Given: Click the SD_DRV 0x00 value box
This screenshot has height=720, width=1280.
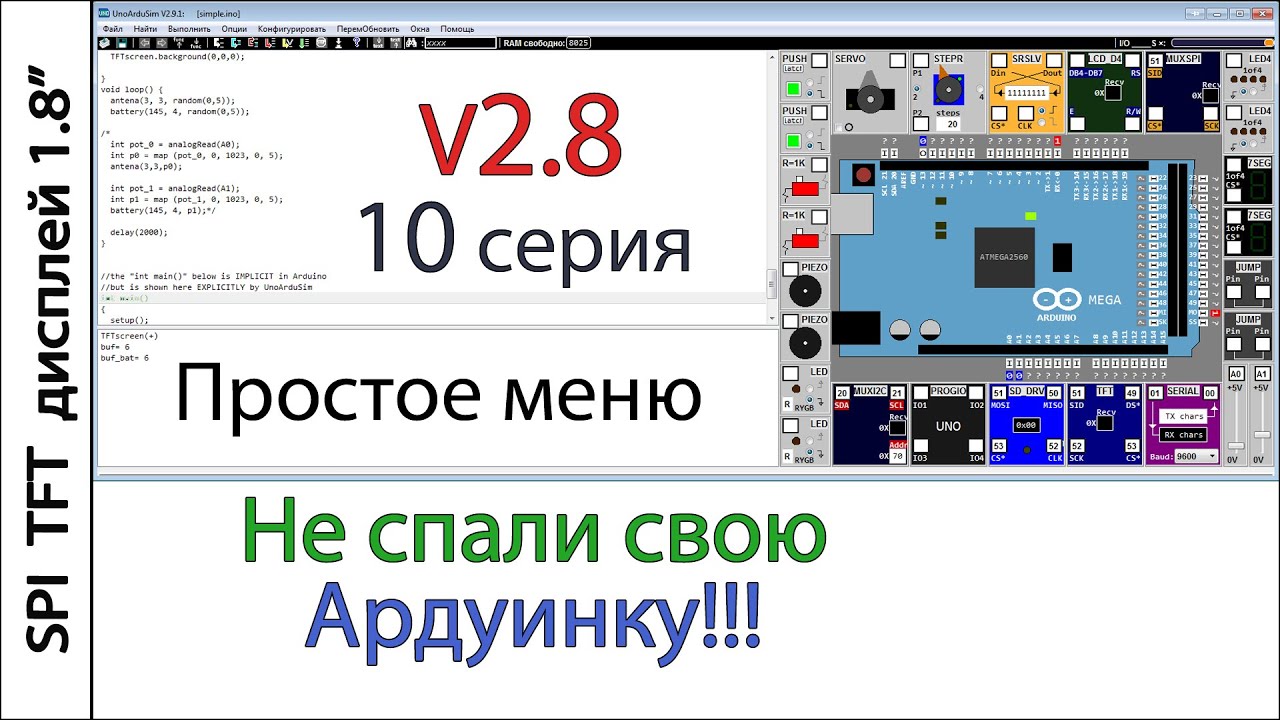Looking at the screenshot, I should tap(1027, 425).
